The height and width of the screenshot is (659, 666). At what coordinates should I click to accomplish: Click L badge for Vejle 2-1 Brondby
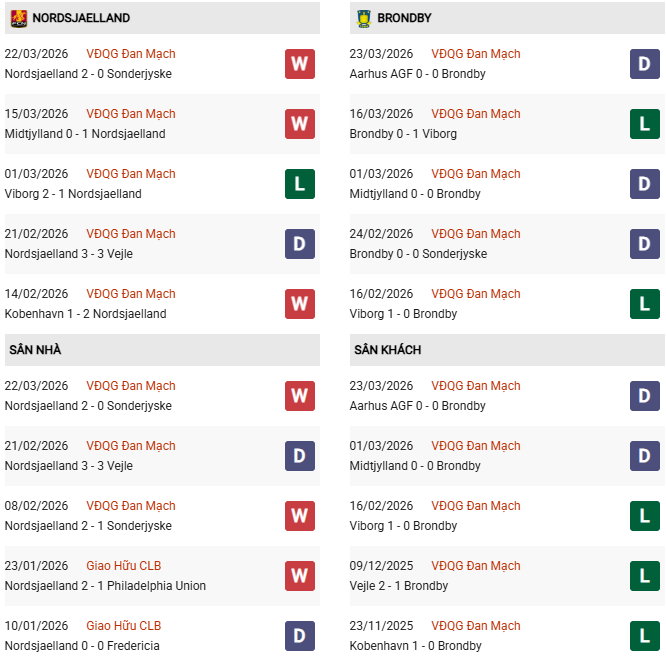click(x=645, y=576)
